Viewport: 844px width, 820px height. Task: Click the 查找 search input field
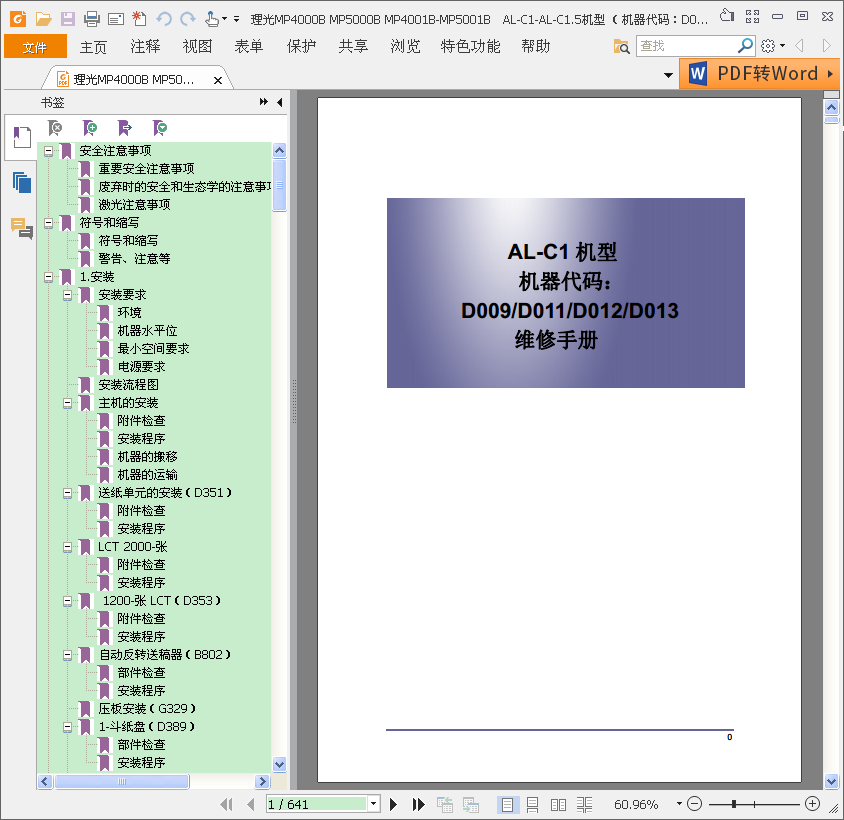coord(687,46)
